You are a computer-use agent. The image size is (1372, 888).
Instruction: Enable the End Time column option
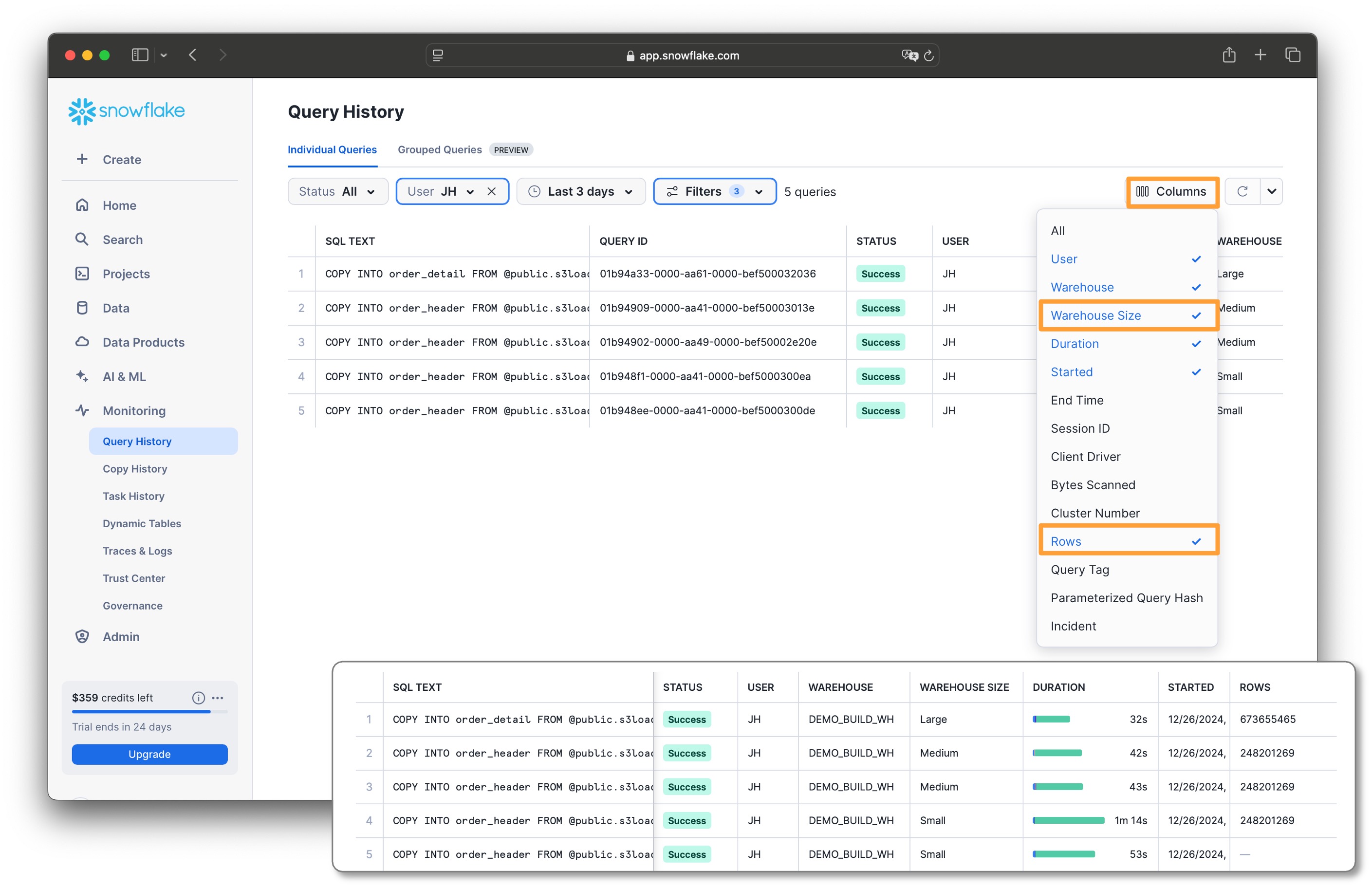[x=1077, y=400]
